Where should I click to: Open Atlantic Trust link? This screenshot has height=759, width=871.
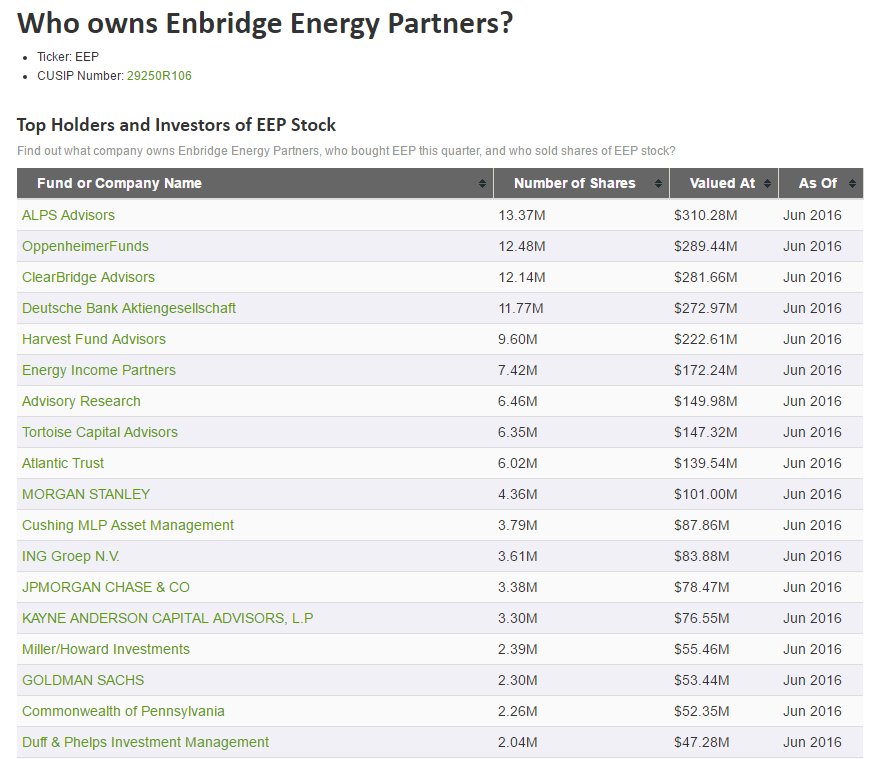63,463
